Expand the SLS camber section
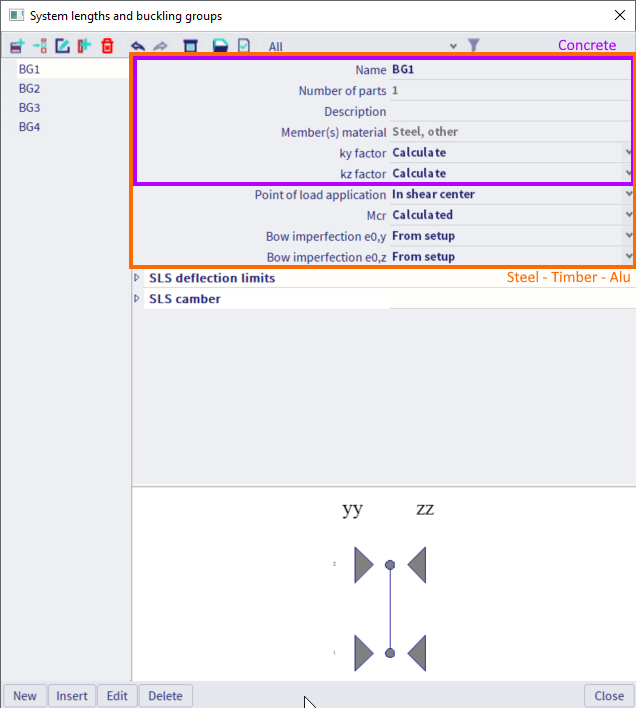This screenshot has width=636, height=708. [138, 299]
